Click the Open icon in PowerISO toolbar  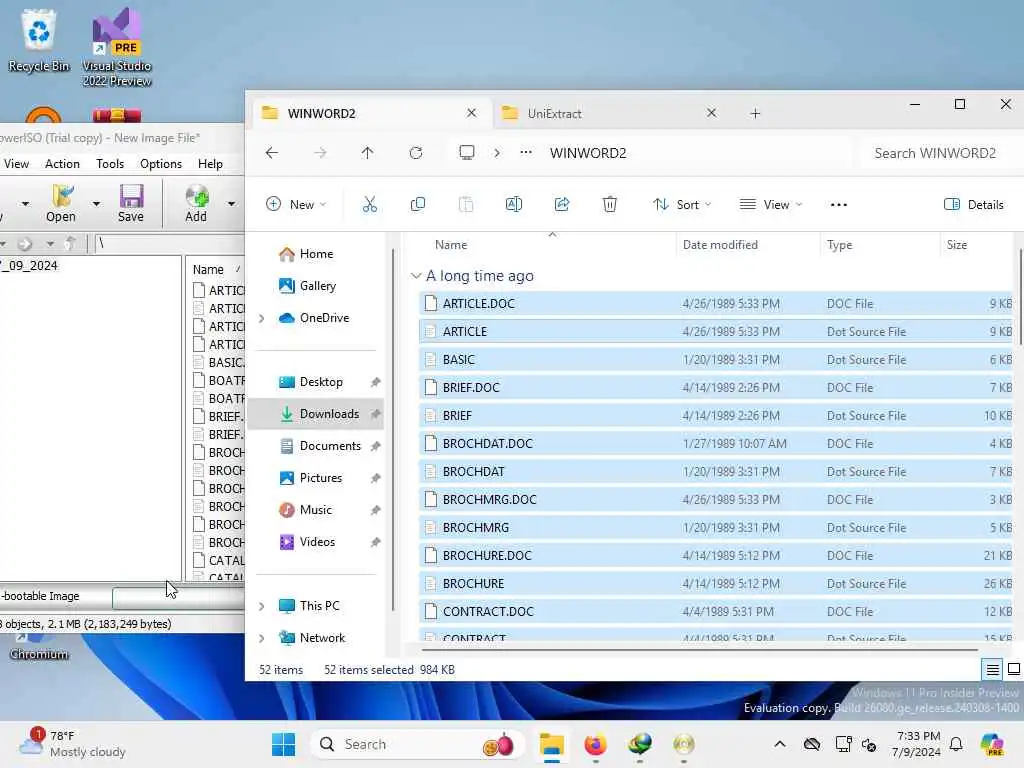[61, 203]
